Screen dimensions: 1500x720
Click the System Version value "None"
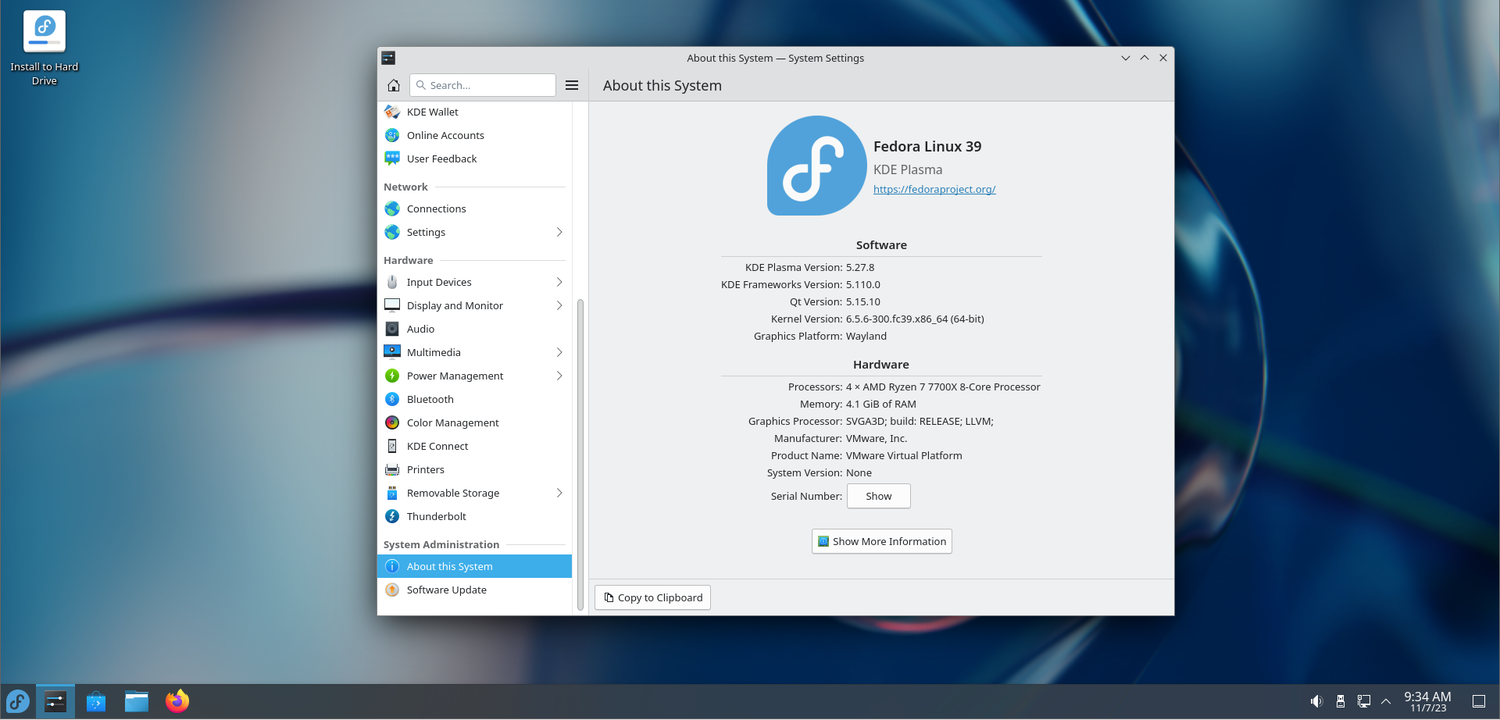859,473
